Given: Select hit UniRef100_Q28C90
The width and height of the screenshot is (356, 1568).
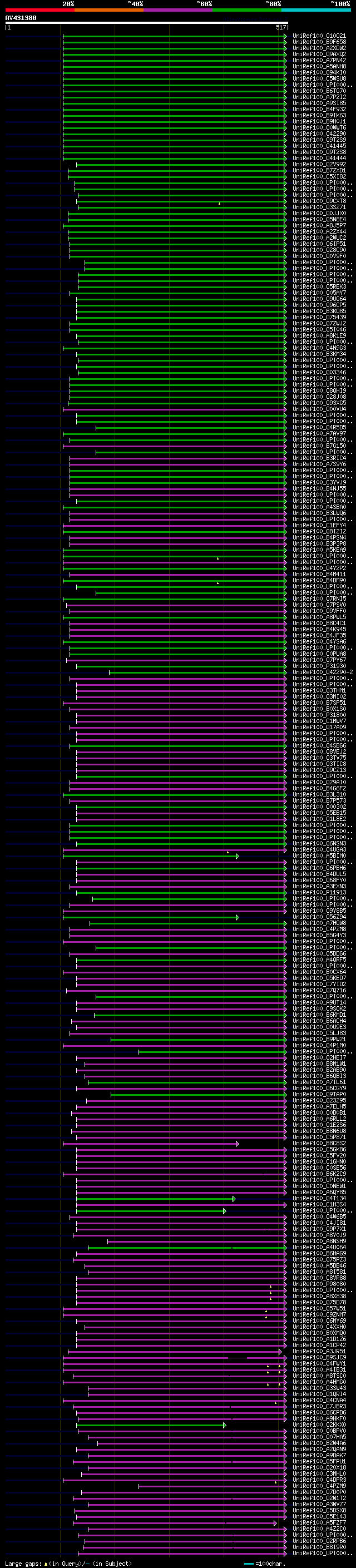Looking at the screenshot, I should (319, 250).
